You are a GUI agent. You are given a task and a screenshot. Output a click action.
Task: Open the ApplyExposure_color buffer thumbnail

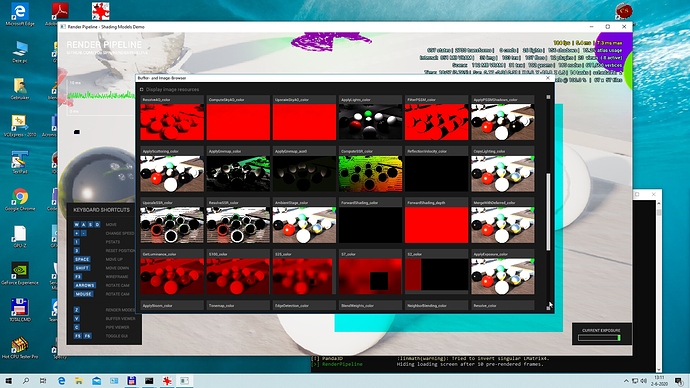pos(503,276)
